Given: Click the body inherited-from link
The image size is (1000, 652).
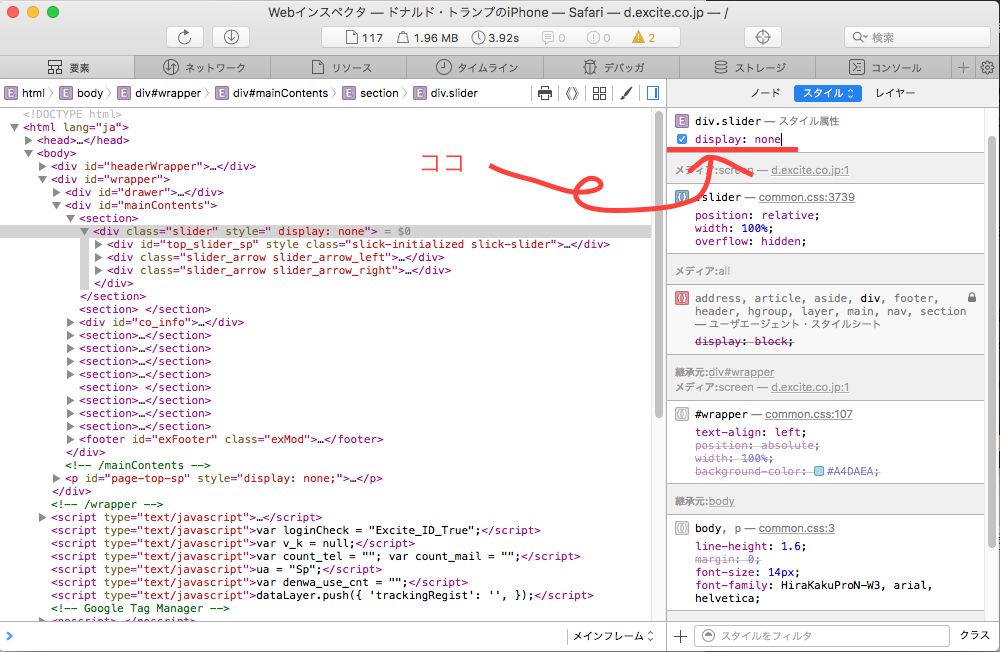Looking at the screenshot, I should (x=721, y=501).
